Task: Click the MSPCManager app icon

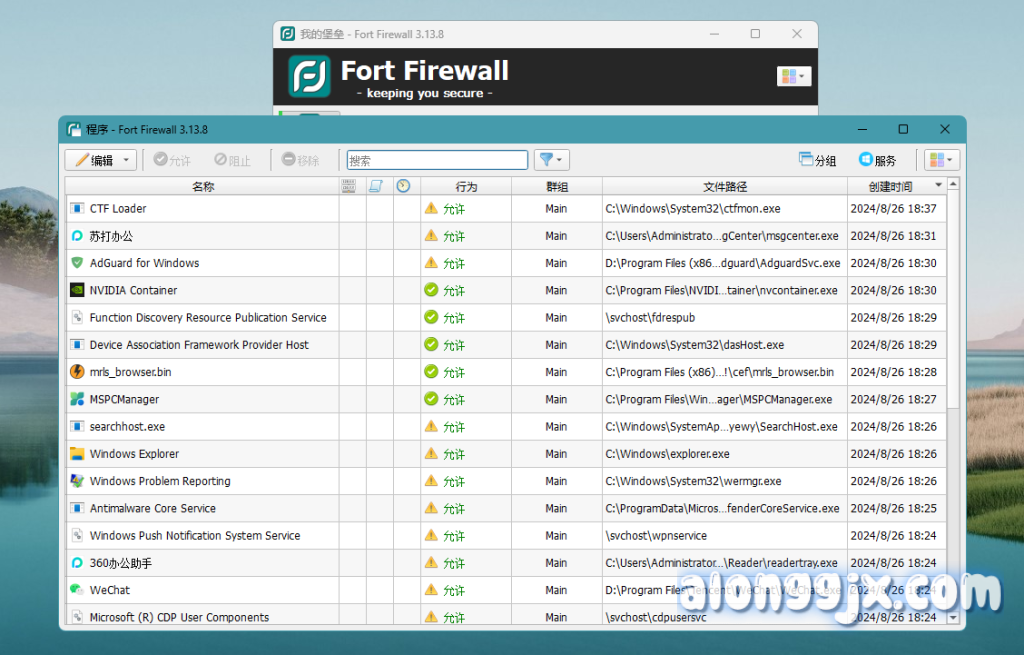Action: pos(77,399)
